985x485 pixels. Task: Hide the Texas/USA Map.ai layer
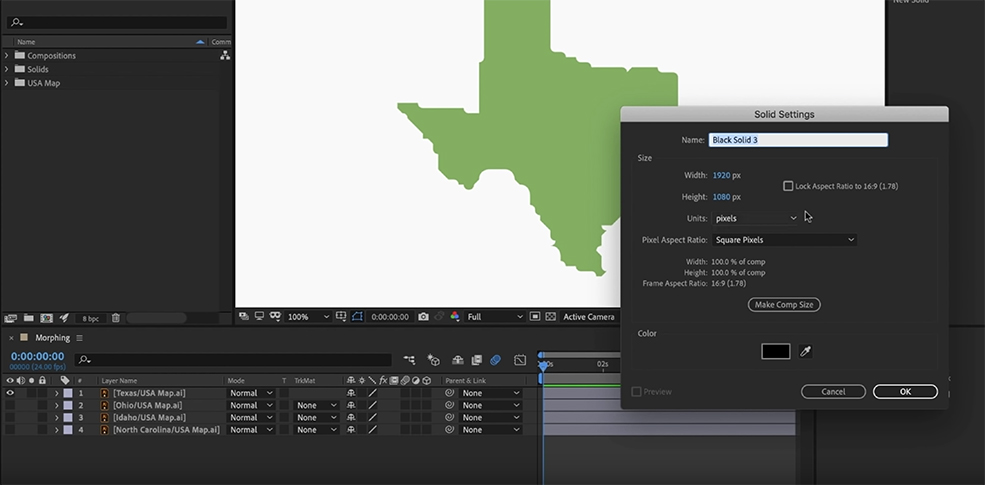point(10,393)
